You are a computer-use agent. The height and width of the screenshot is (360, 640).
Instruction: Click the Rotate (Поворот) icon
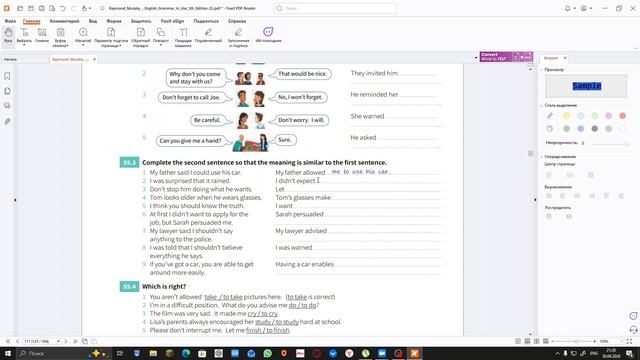pyautogui.click(x=161, y=32)
